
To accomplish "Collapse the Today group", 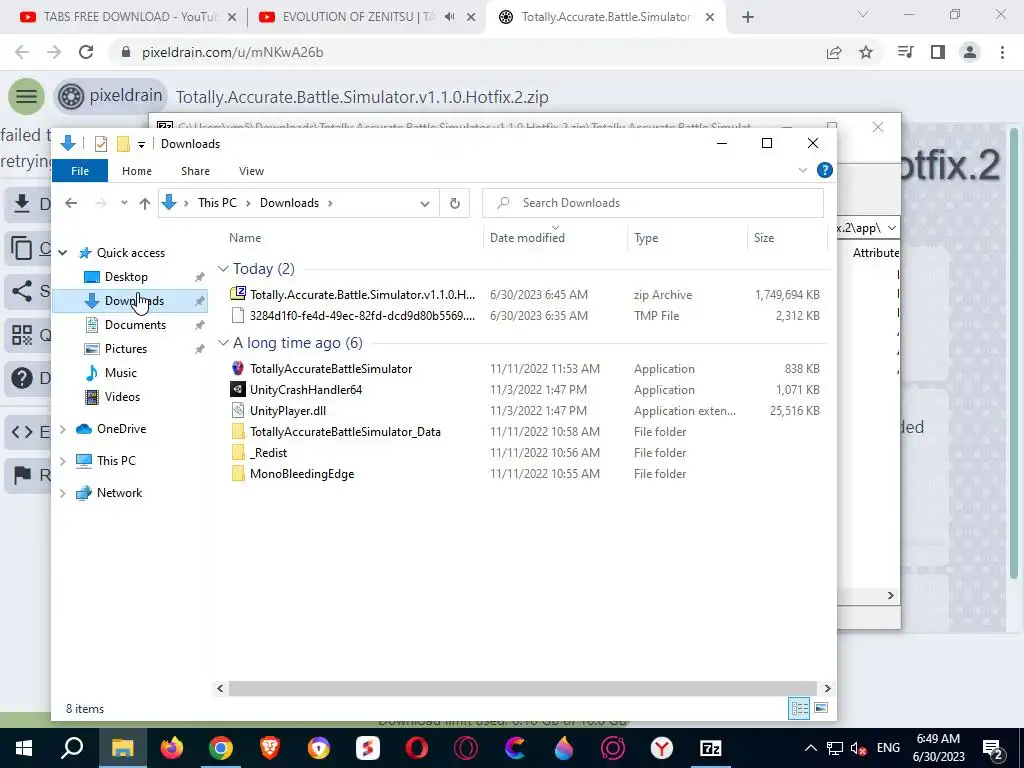I will [x=223, y=268].
